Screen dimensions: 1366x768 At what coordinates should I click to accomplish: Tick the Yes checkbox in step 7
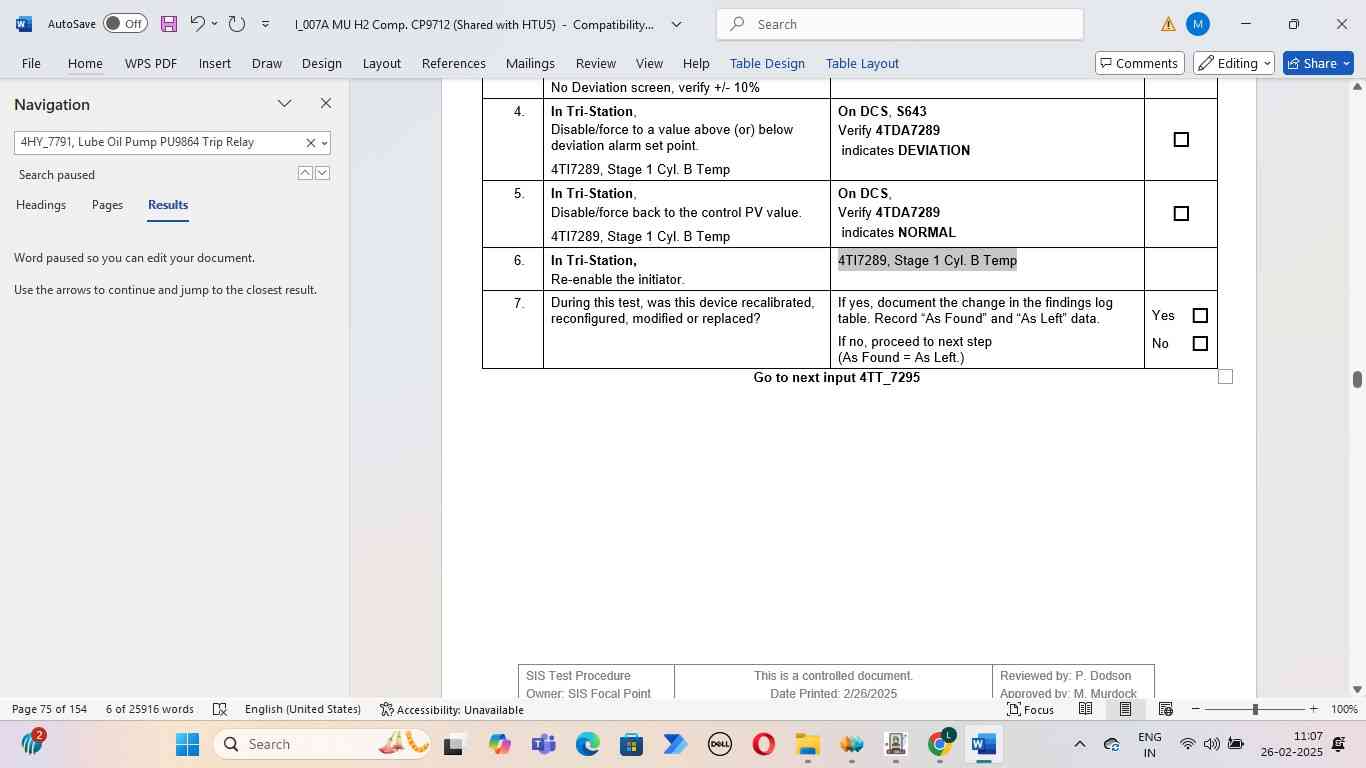1200,316
